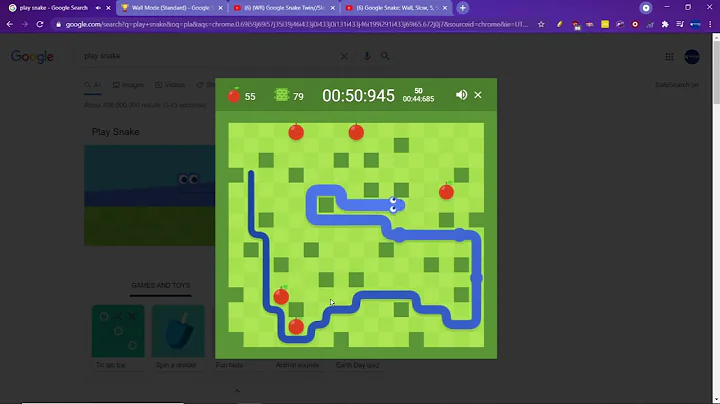Open the red circle extension icon
Screen dimensions: 720x404
(x=635, y=24)
